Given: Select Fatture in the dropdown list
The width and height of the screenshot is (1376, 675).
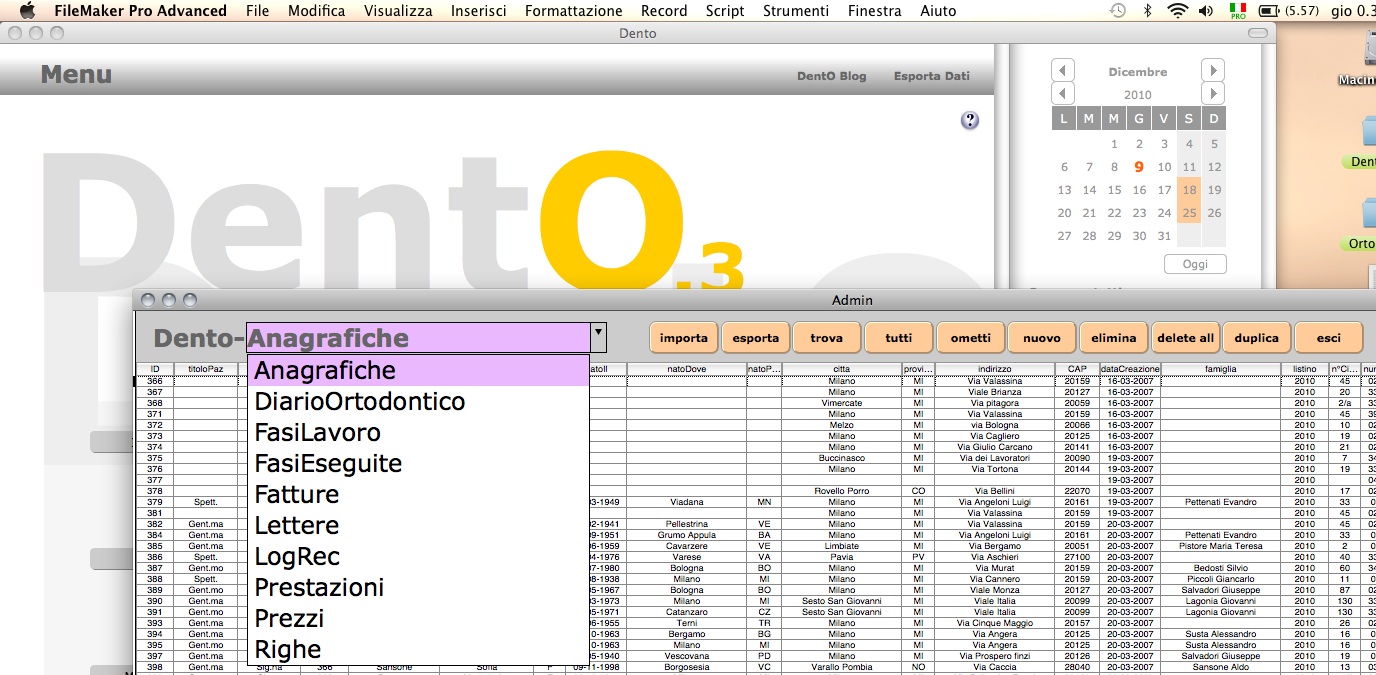Looking at the screenshot, I should tap(418, 494).
